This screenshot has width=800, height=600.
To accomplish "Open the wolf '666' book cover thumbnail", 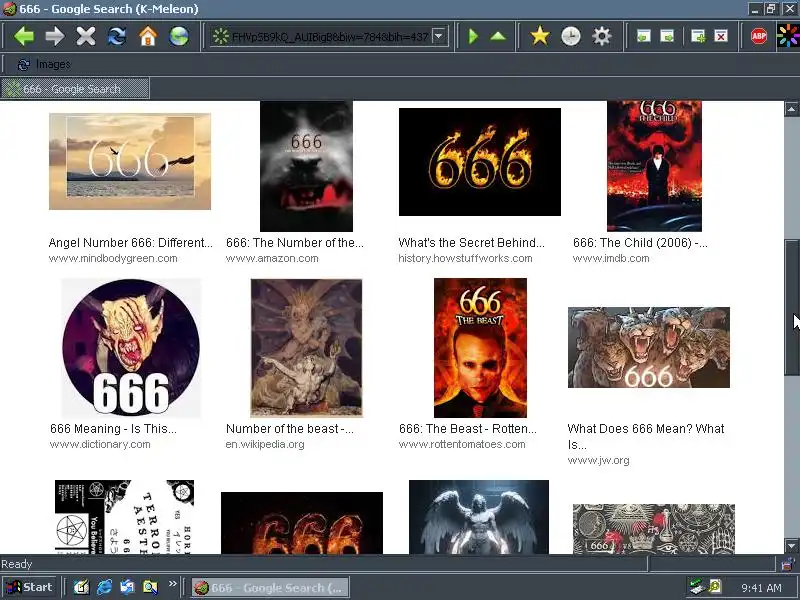I will coord(306,166).
